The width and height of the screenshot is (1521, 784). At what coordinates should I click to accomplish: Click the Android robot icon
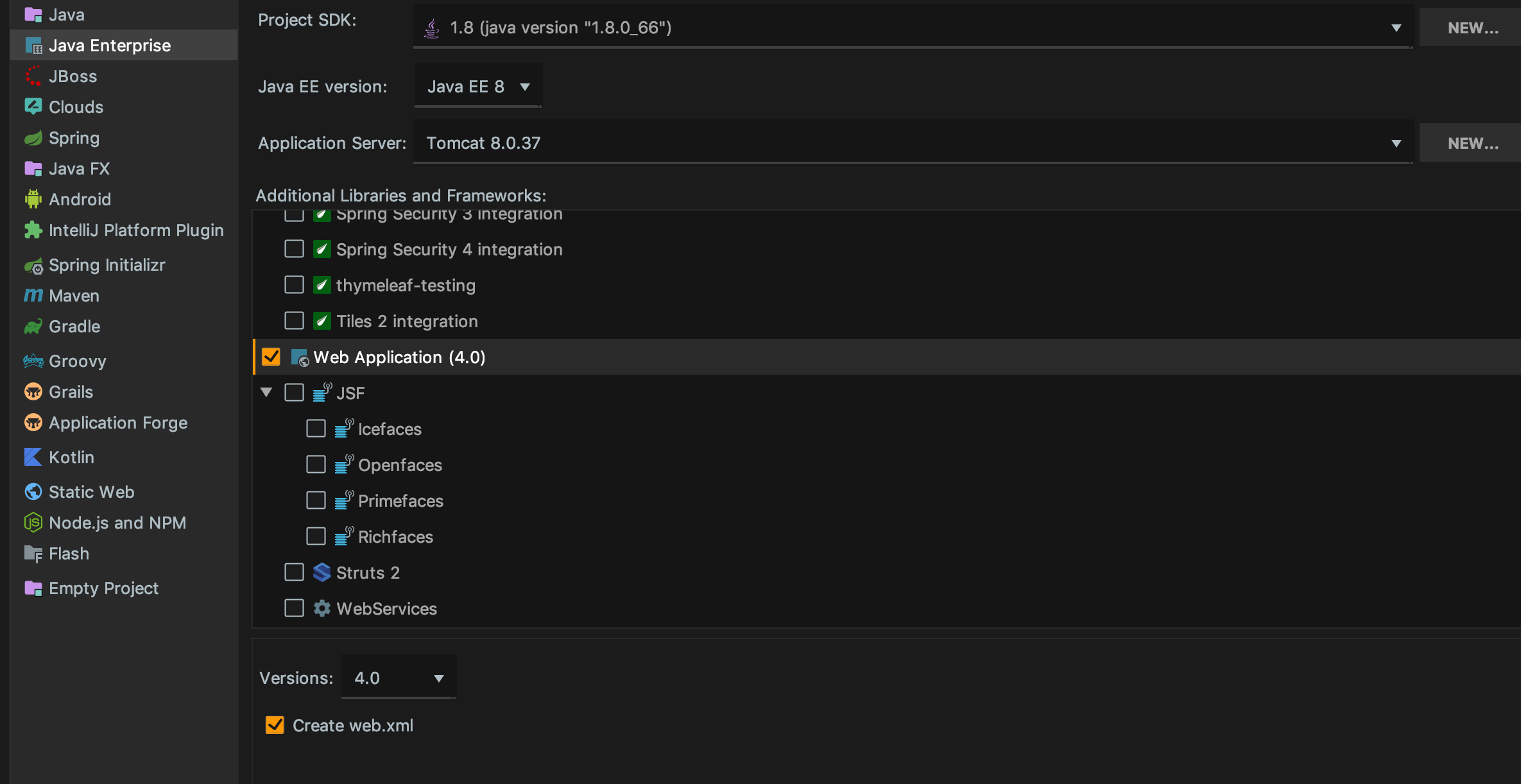(33, 199)
